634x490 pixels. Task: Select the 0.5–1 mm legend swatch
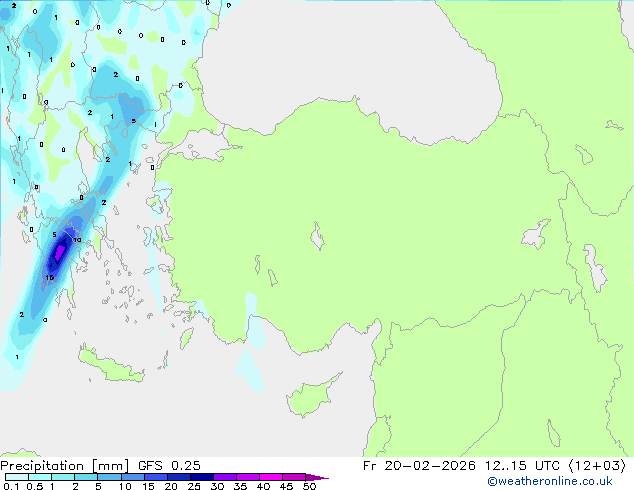(x=40, y=477)
